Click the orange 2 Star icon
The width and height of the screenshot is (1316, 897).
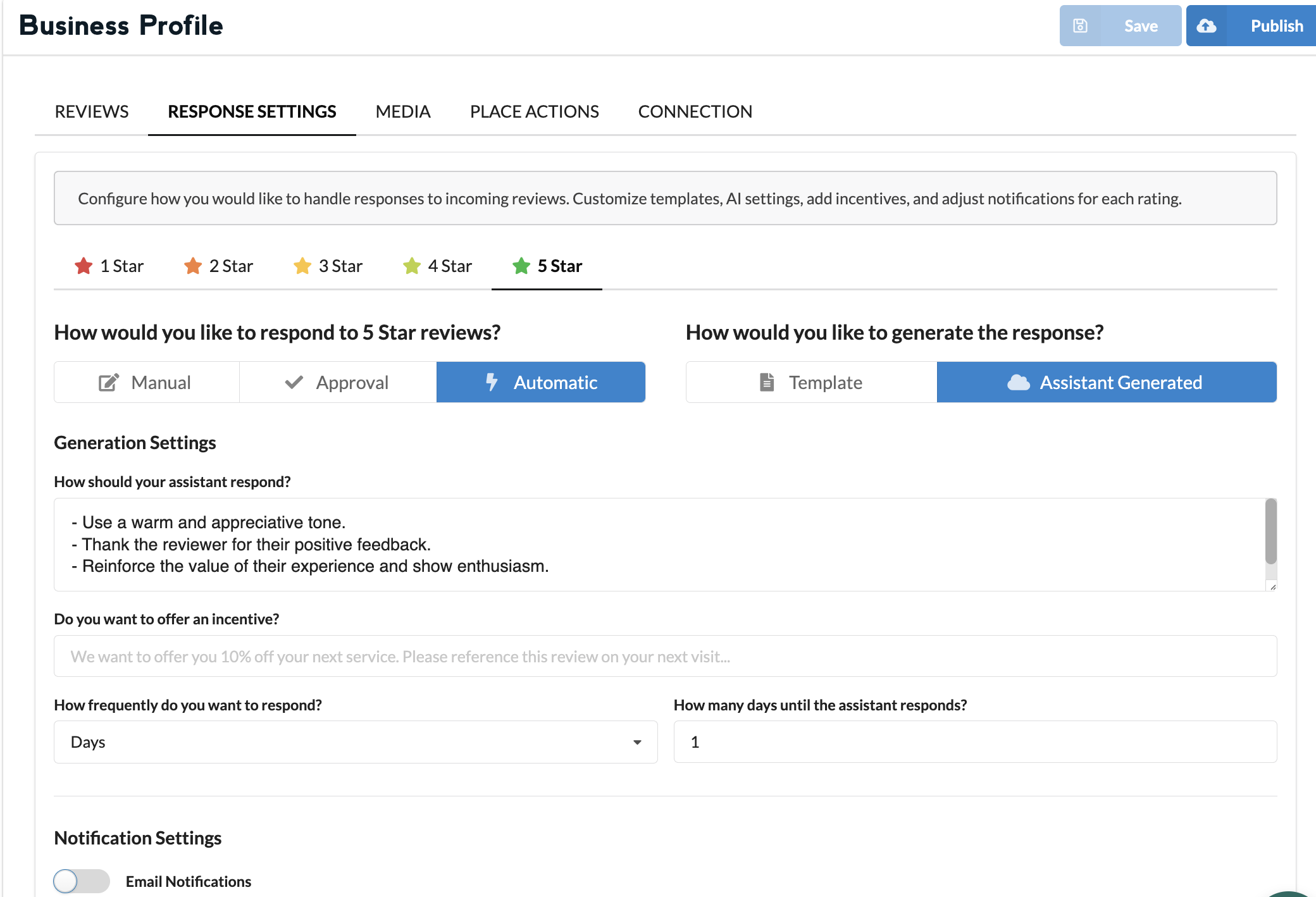pyautogui.click(x=193, y=266)
